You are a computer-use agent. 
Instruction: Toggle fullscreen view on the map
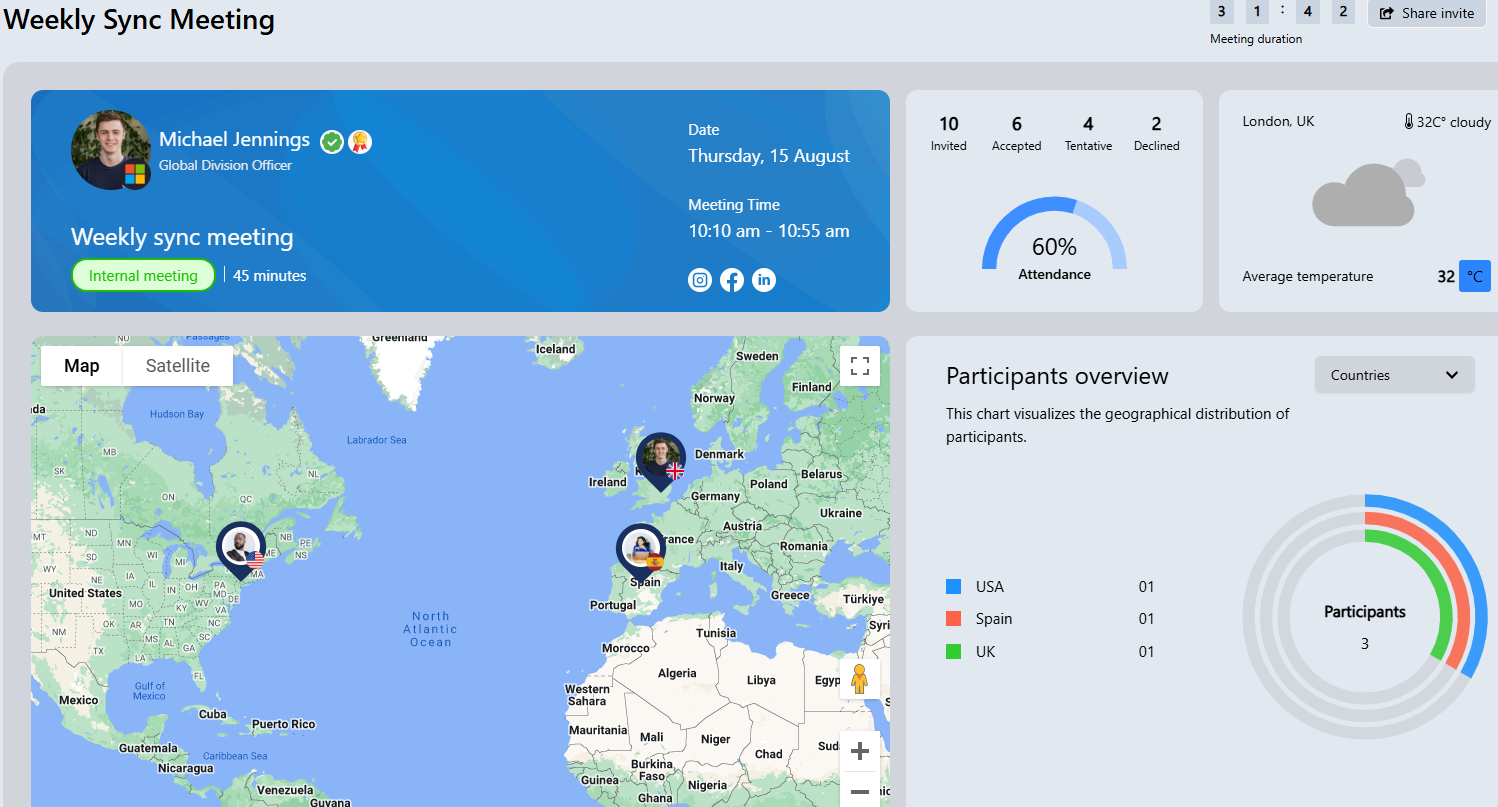coord(859,366)
